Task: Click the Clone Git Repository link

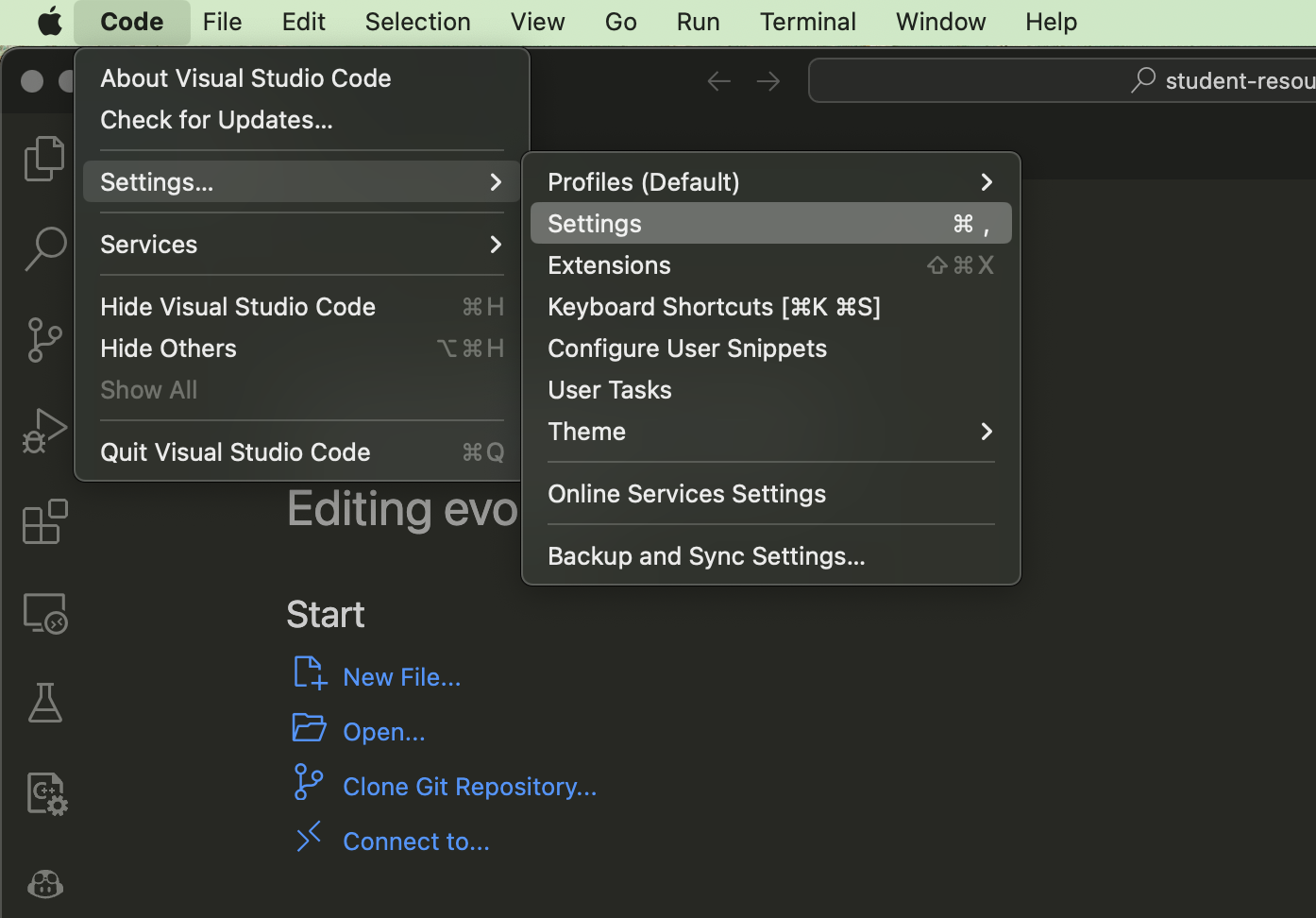Action: [x=469, y=786]
